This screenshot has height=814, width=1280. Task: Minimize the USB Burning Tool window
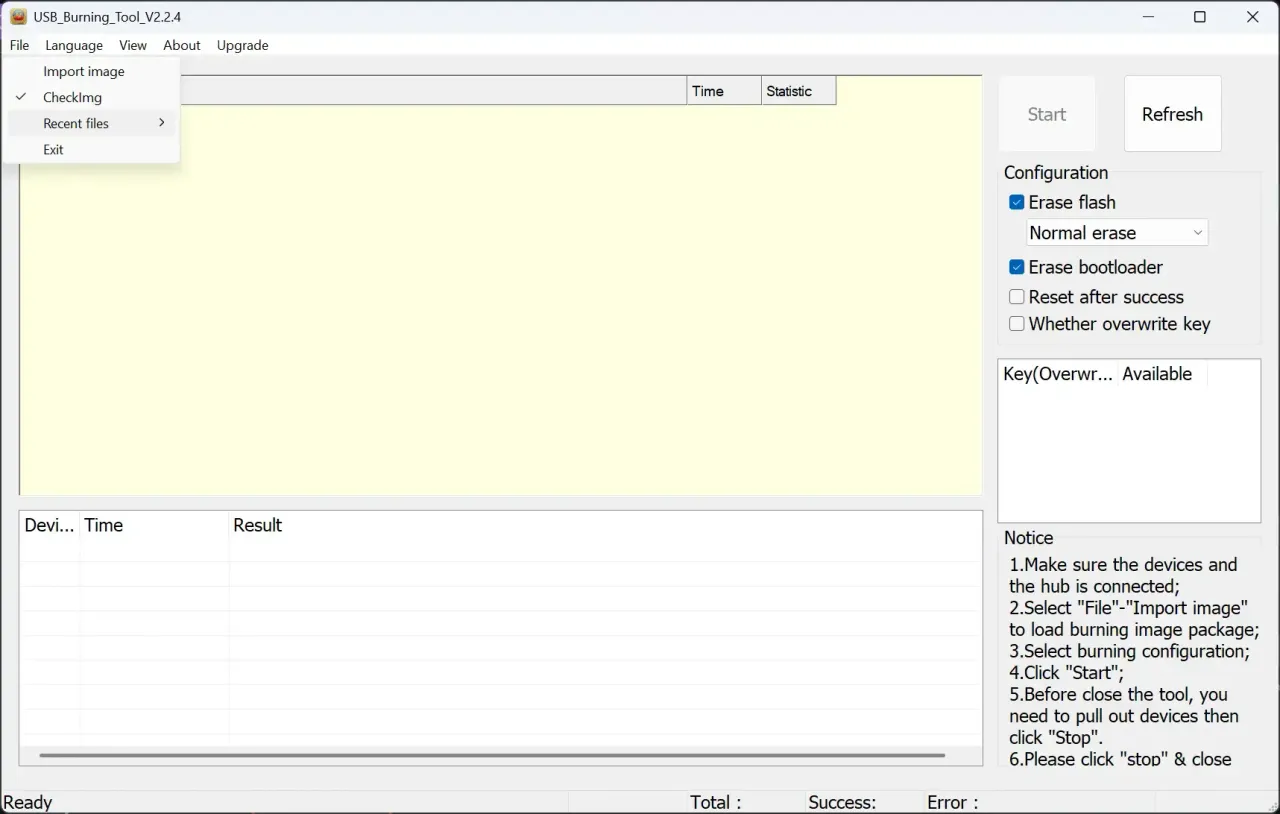1146,17
